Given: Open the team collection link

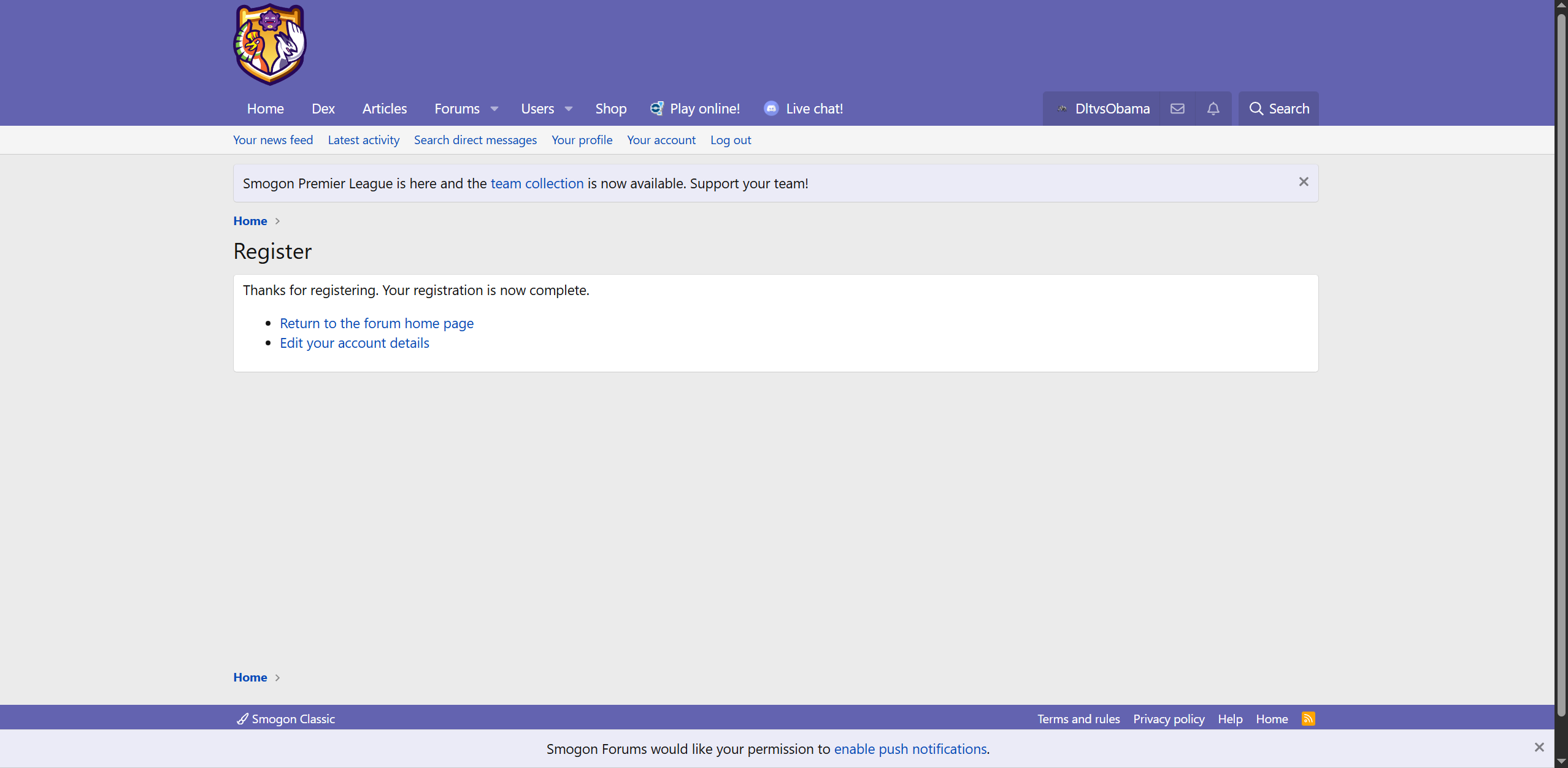Looking at the screenshot, I should [x=537, y=183].
